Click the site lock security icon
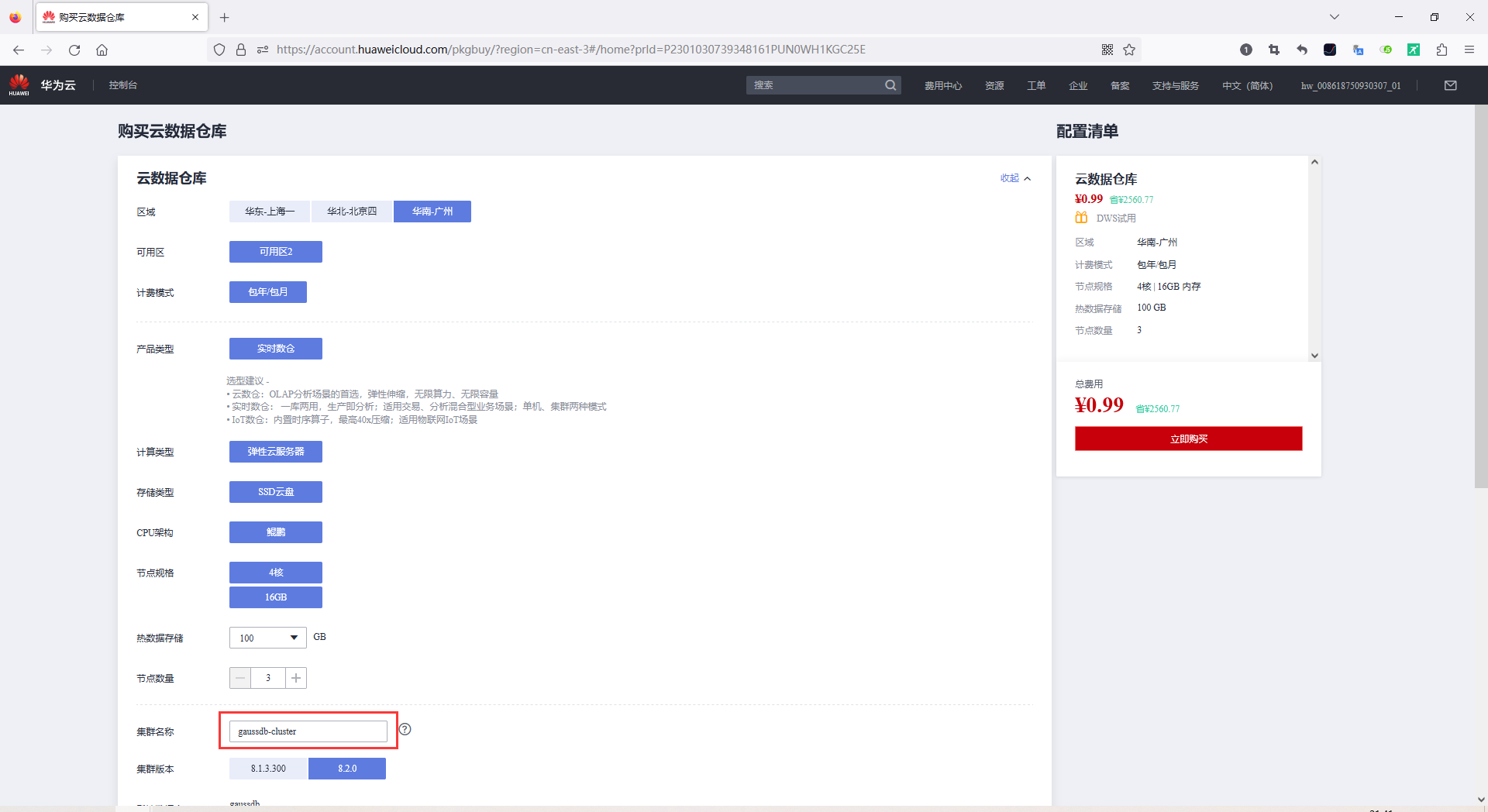This screenshot has height=812, width=1488. [241, 50]
